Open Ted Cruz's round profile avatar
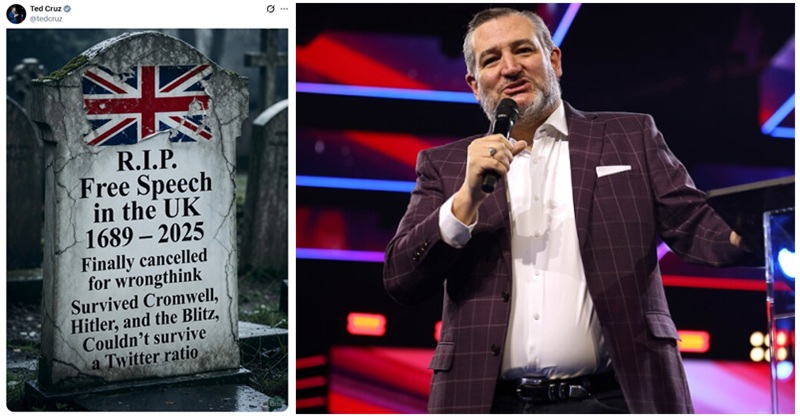The width and height of the screenshot is (800, 420). [16, 14]
